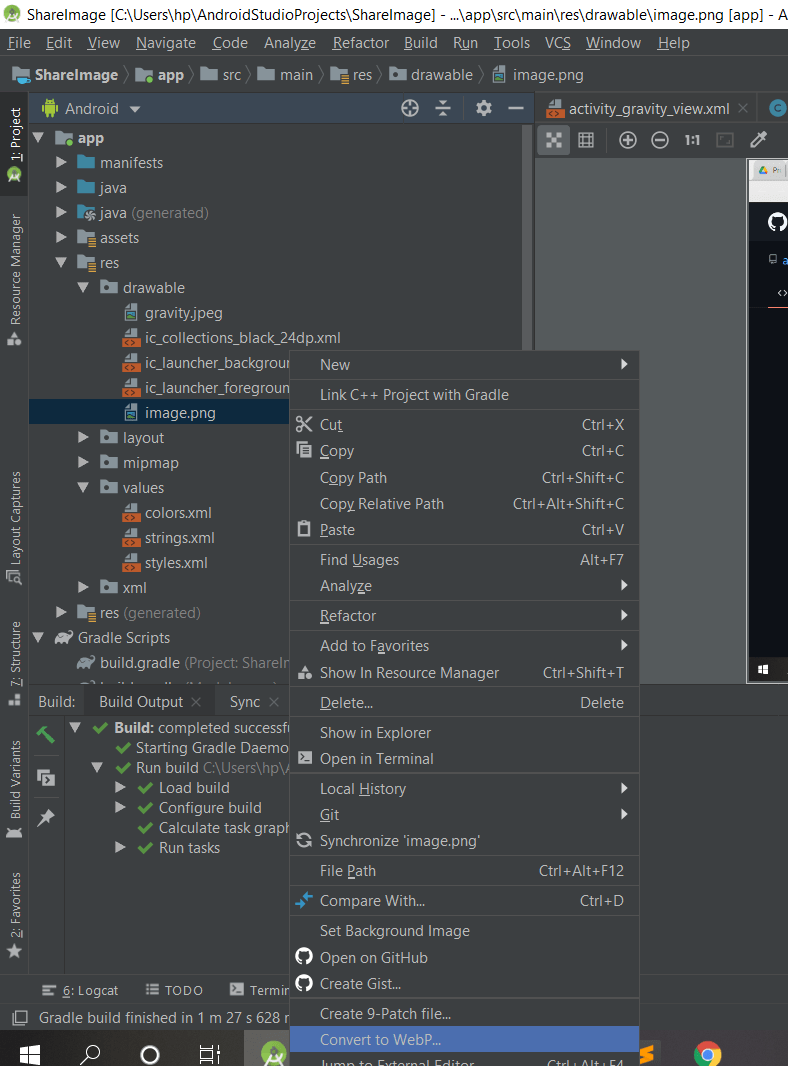788x1066 pixels.
Task: Select Open on GitHub menu entry
Action: tap(464, 957)
